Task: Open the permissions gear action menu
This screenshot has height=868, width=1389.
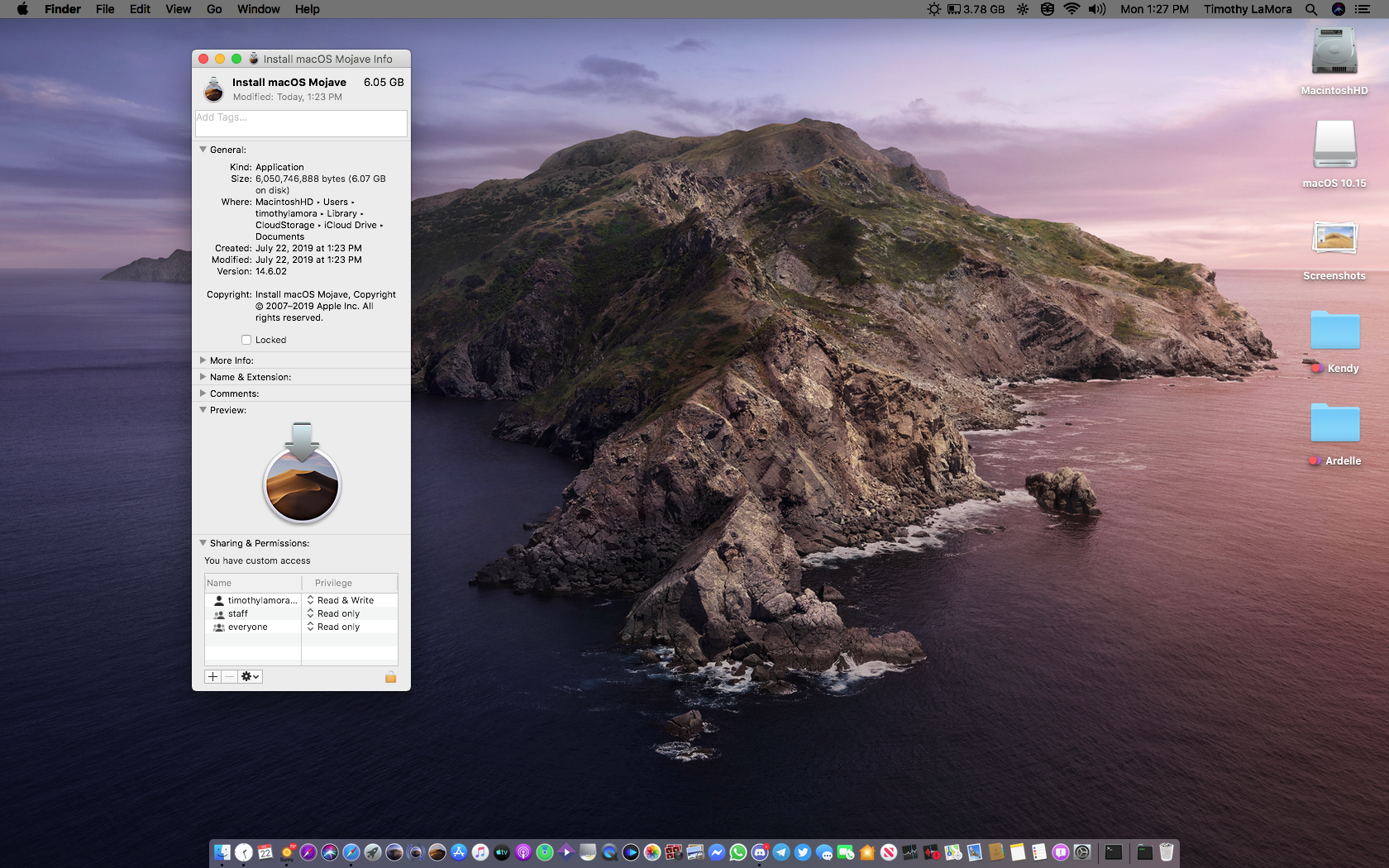Action: [x=251, y=676]
